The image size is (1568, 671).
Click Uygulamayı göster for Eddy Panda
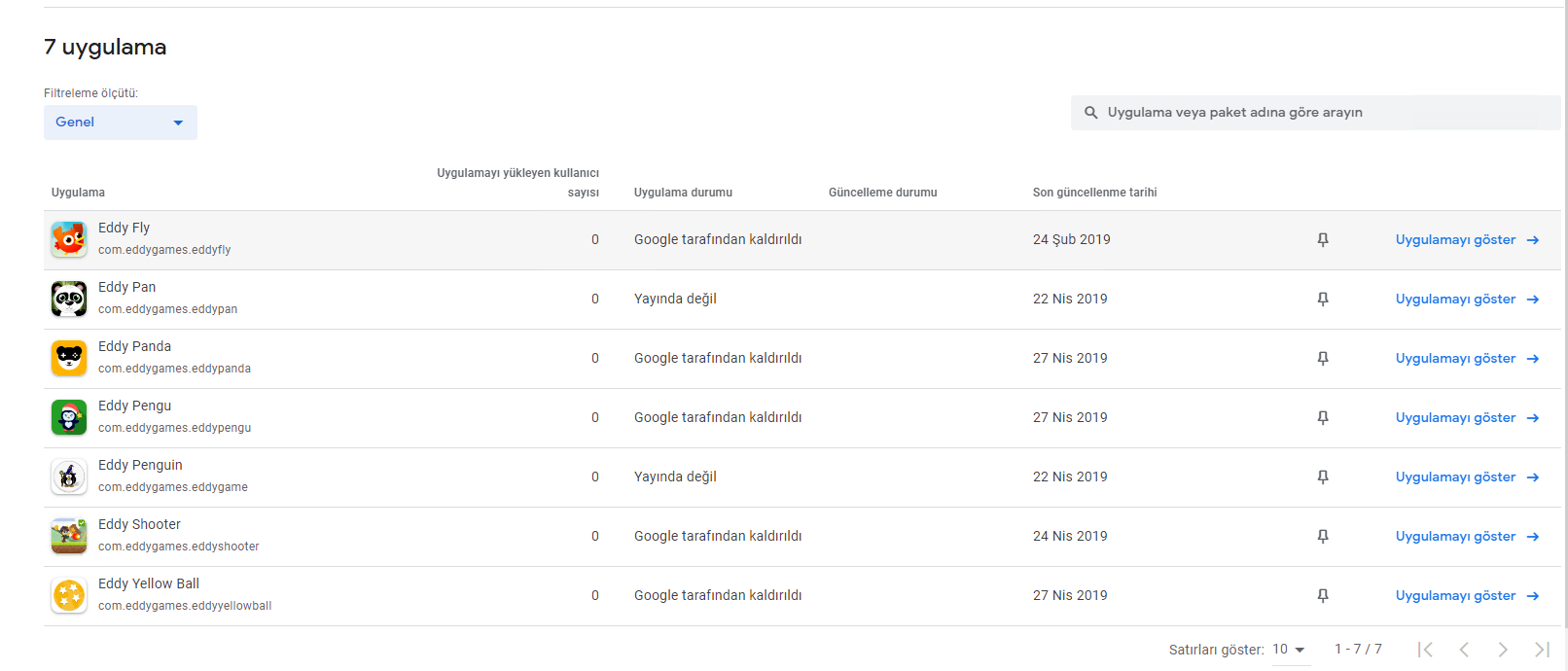(1467, 358)
